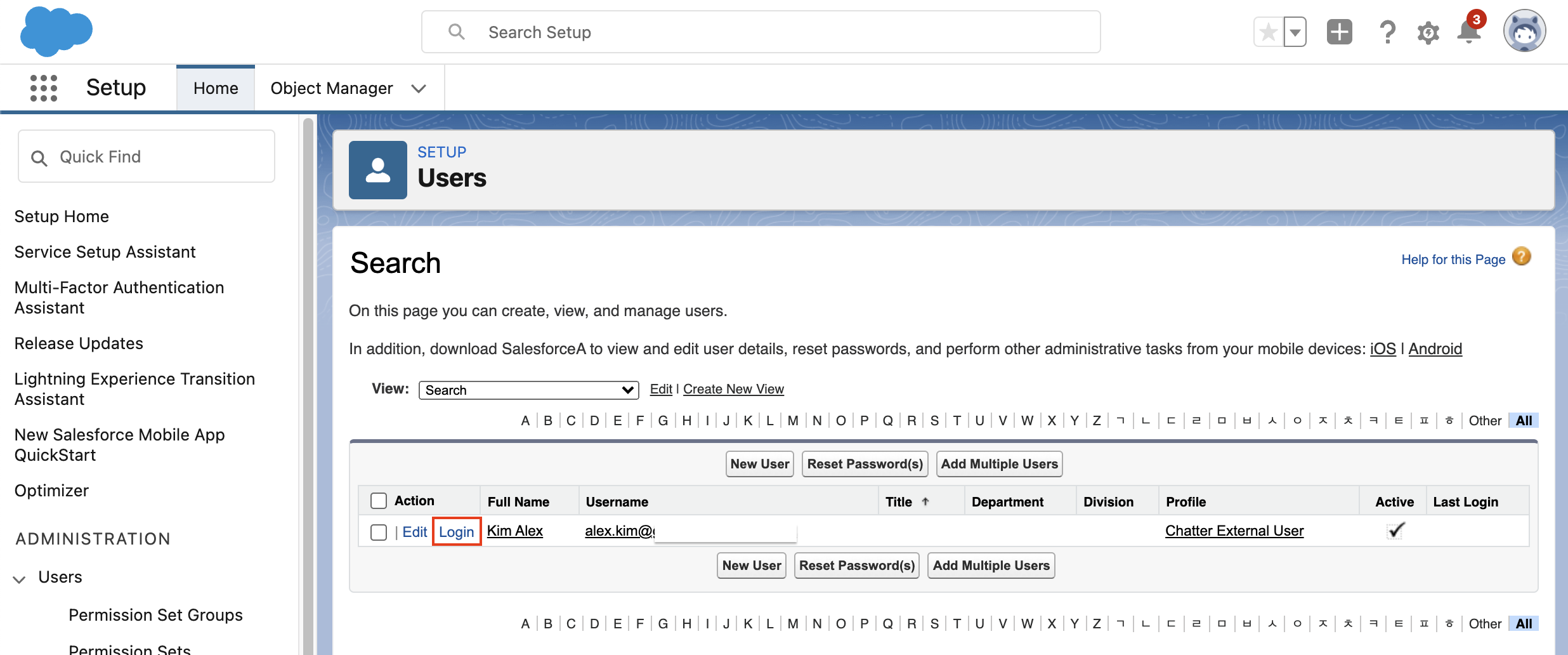Click Edit for Kim Alex
1568x655 pixels.
pyautogui.click(x=415, y=532)
